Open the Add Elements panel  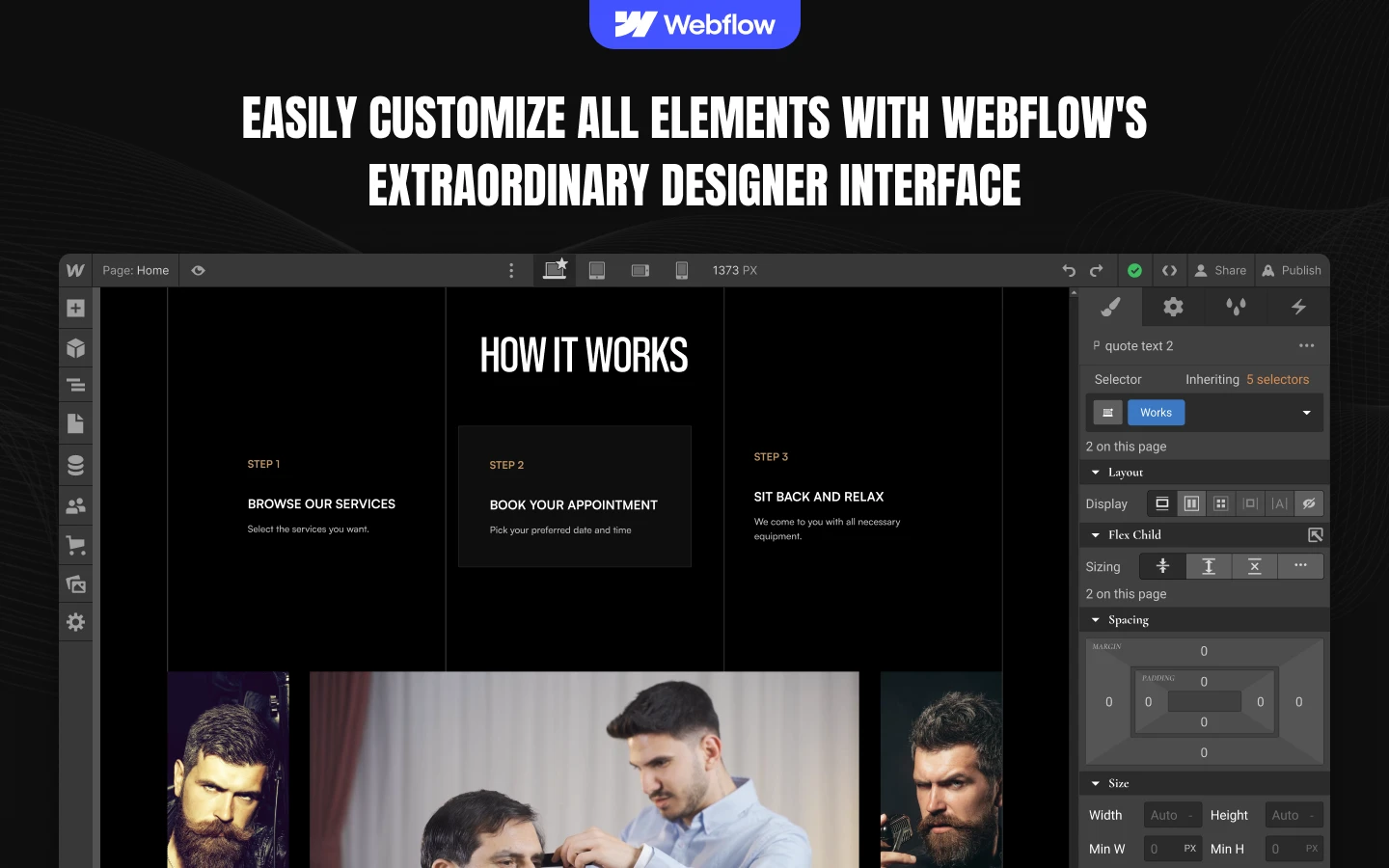click(75, 309)
